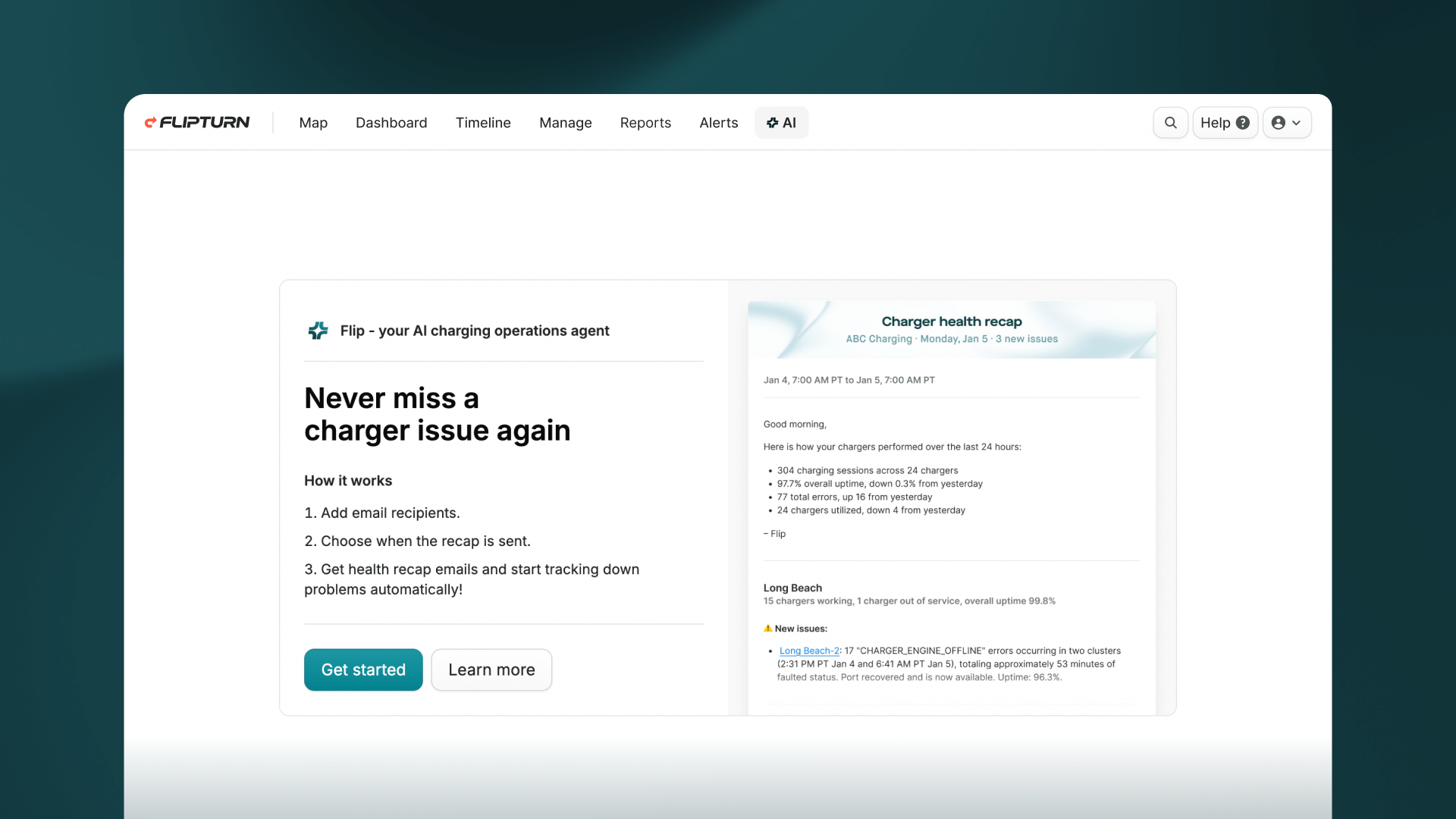Click the Learn more button

coord(491,670)
